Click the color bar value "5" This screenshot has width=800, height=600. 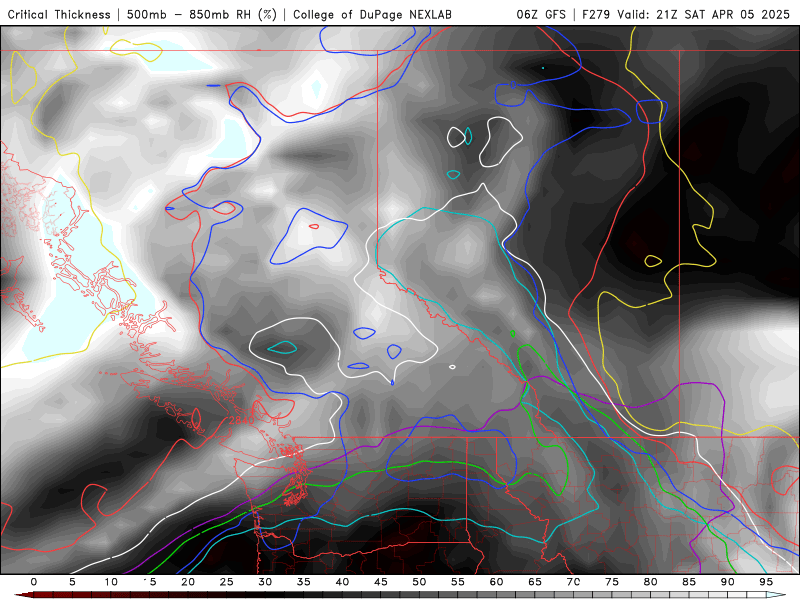point(72,582)
